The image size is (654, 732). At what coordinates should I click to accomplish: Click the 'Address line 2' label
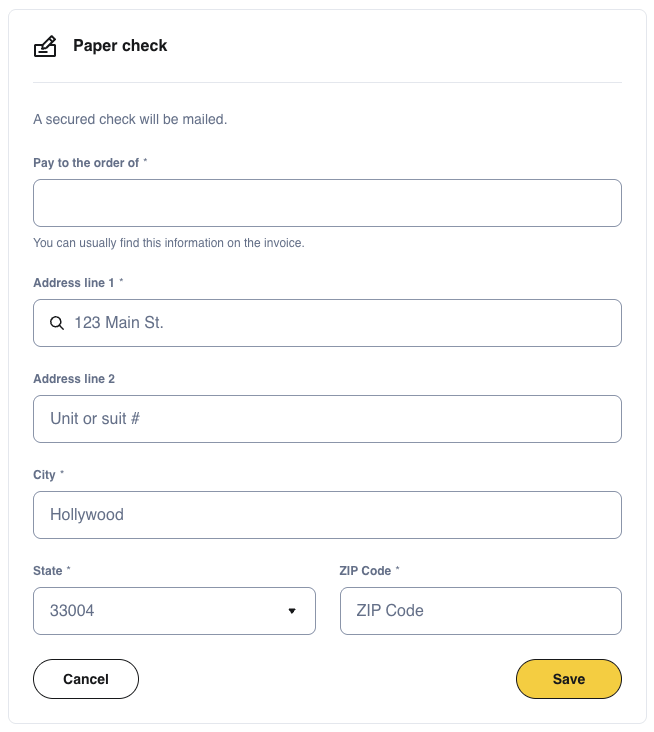[x=74, y=379]
